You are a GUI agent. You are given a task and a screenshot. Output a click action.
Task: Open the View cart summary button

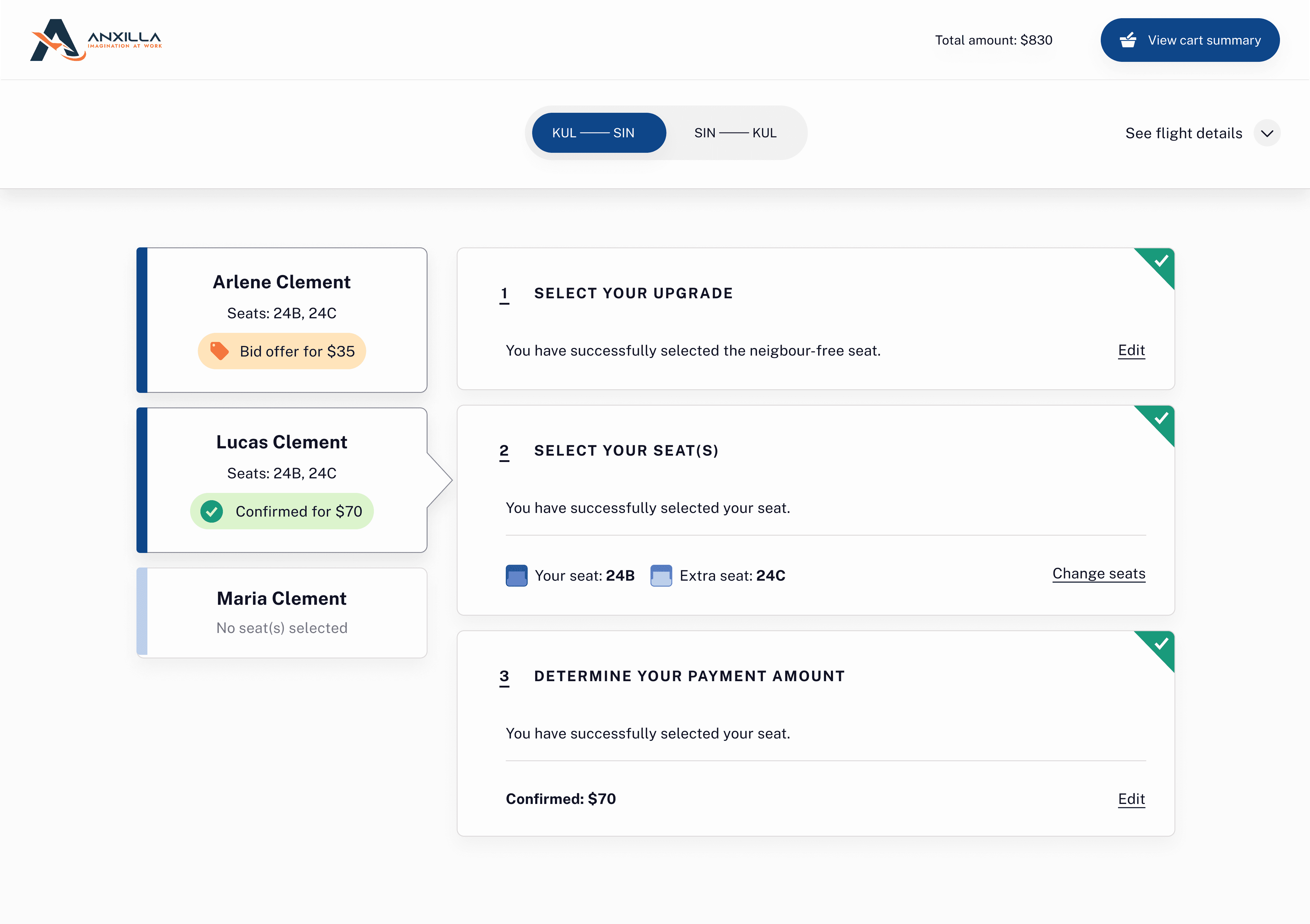pyautogui.click(x=1190, y=40)
